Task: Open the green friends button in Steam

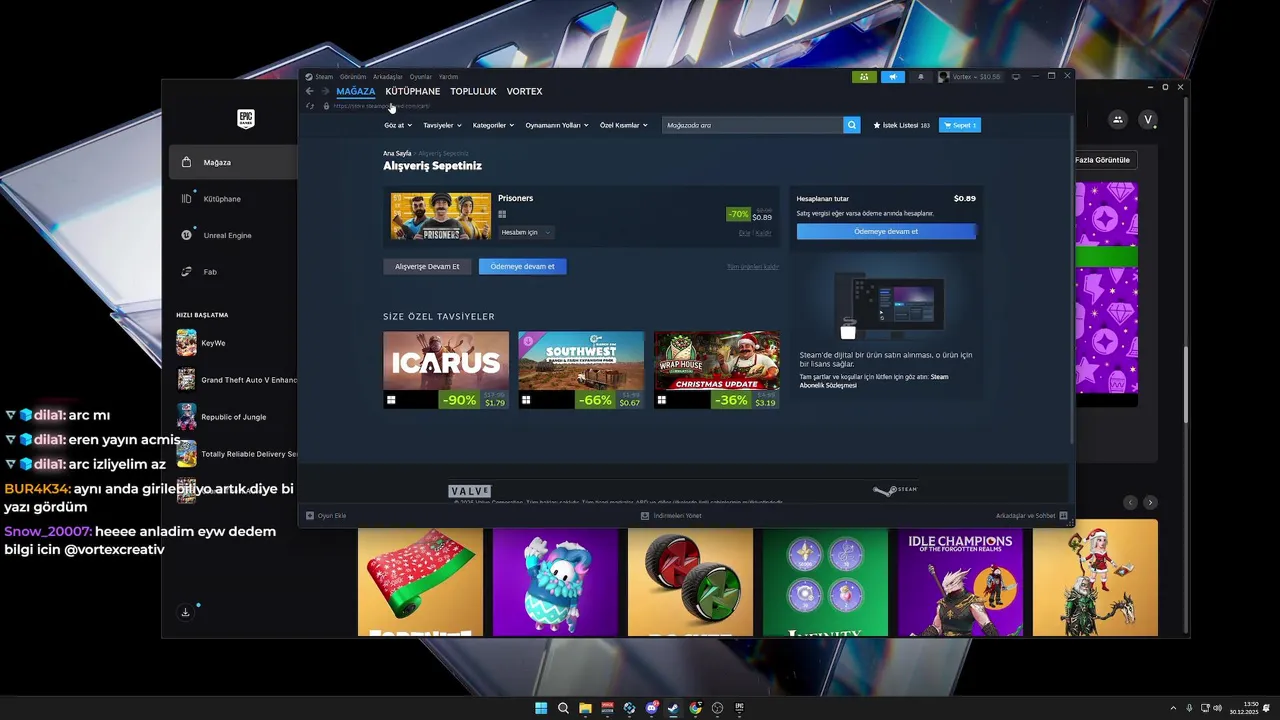Action: pyautogui.click(x=864, y=77)
